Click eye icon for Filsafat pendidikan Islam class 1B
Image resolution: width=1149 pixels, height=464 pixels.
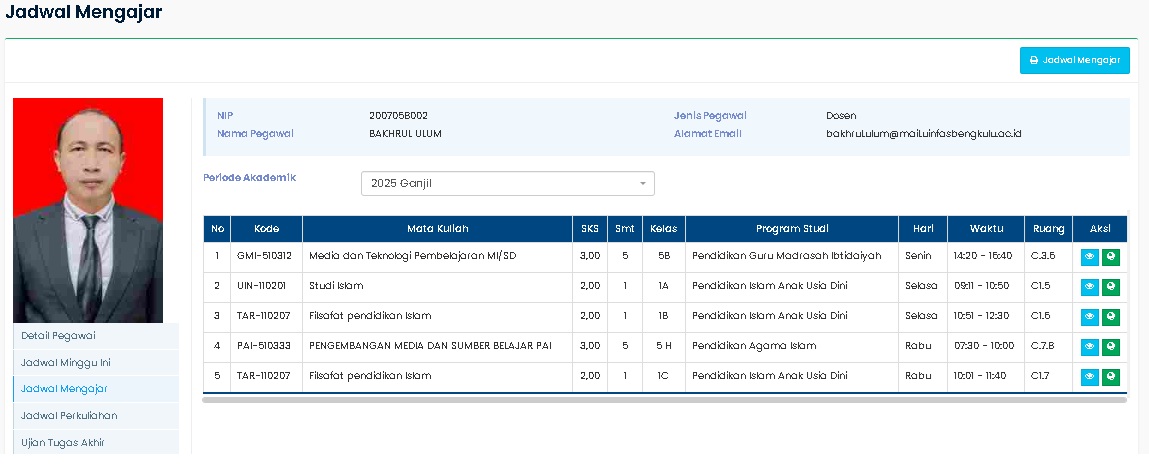pyautogui.click(x=1090, y=317)
